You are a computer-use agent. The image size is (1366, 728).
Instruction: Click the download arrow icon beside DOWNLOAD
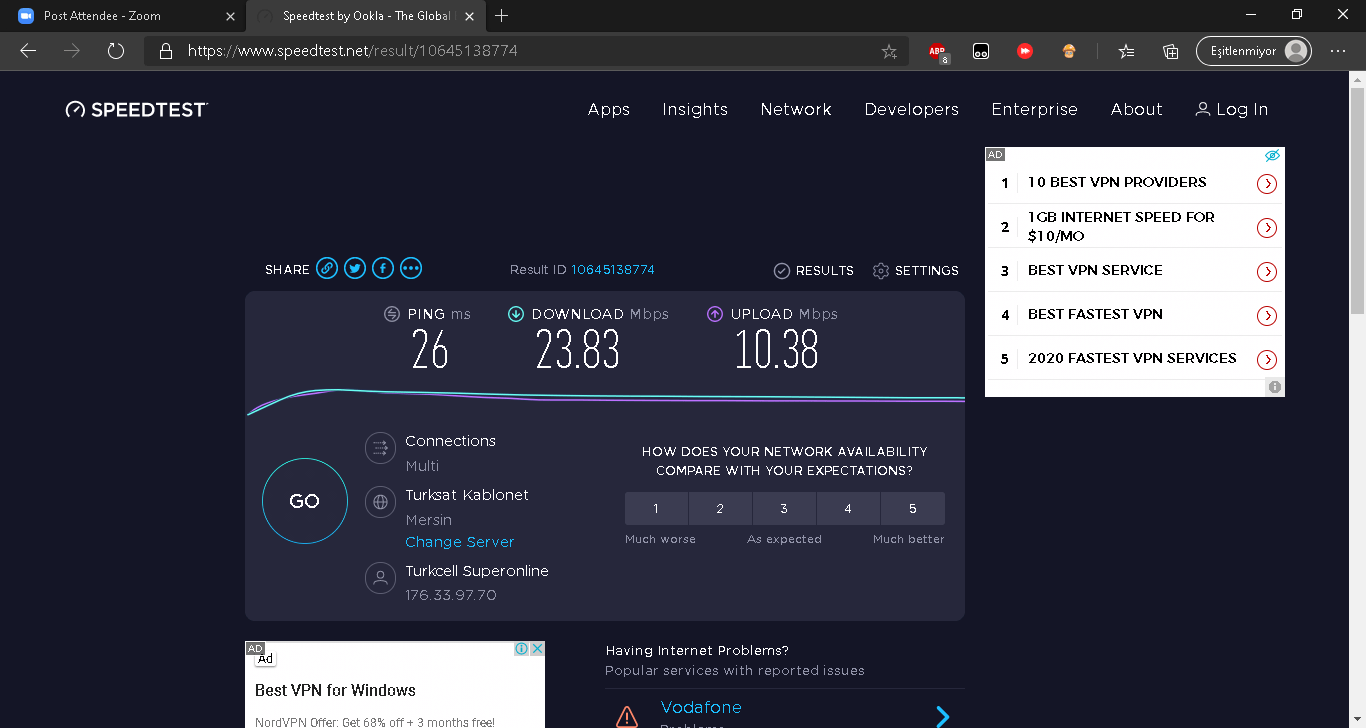[516, 314]
